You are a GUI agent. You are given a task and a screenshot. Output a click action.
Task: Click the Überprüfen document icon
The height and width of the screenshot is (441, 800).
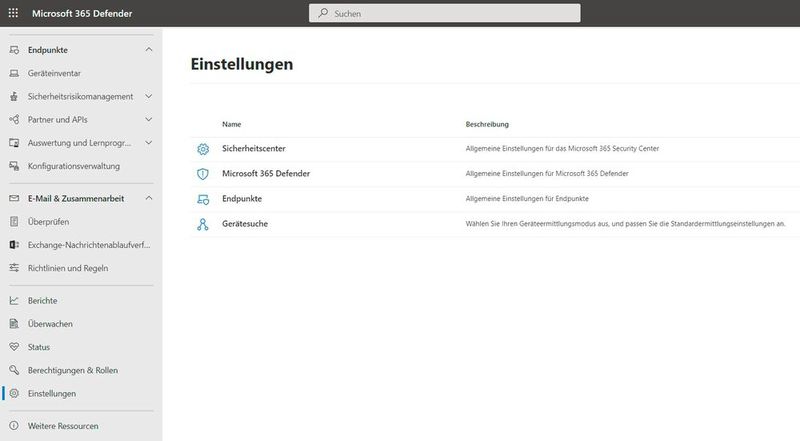[14, 222]
